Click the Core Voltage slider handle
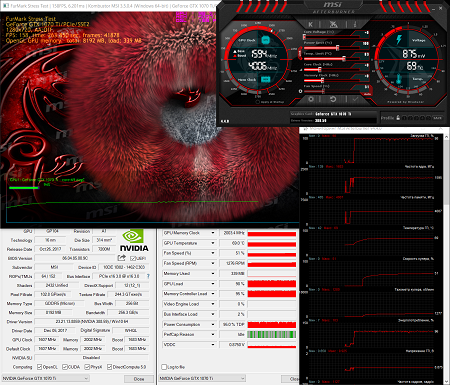The image size is (450, 385). 304,37
